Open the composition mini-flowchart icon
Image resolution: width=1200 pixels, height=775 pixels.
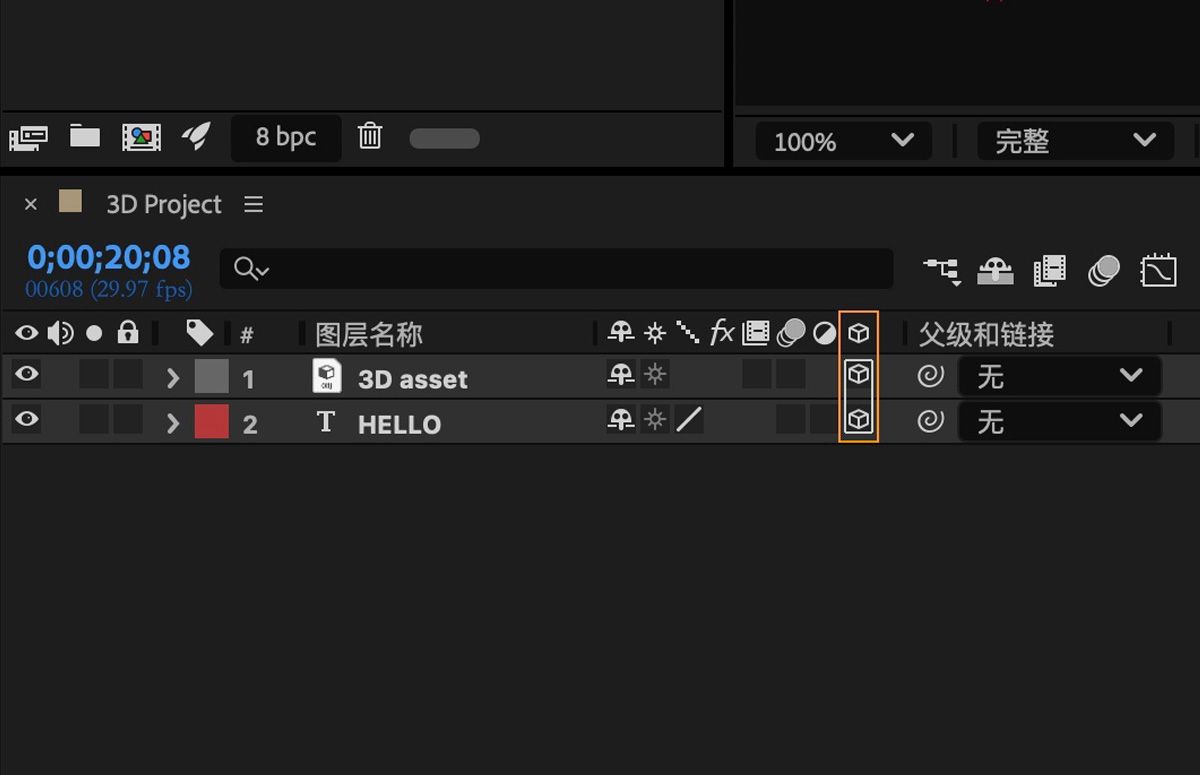click(x=941, y=270)
